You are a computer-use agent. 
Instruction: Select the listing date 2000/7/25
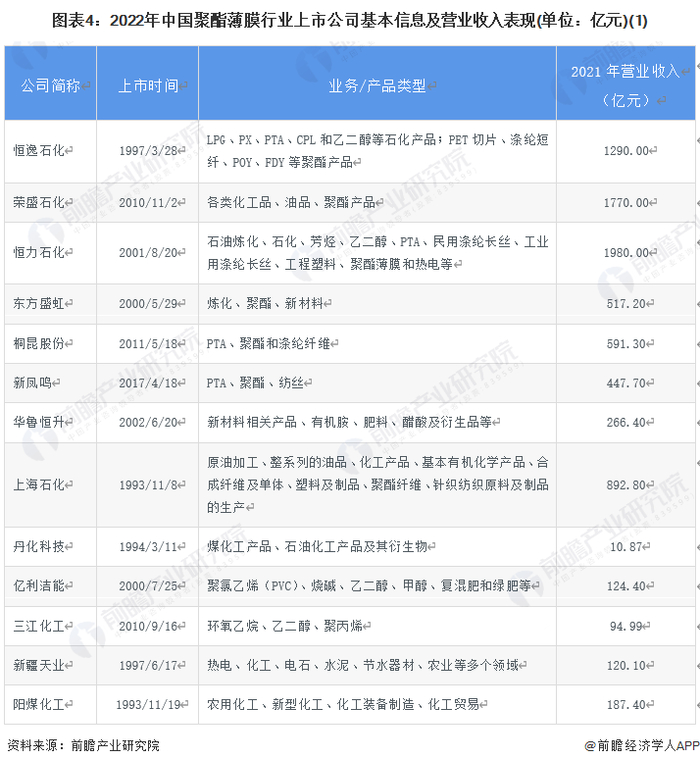pyautogui.click(x=148, y=585)
